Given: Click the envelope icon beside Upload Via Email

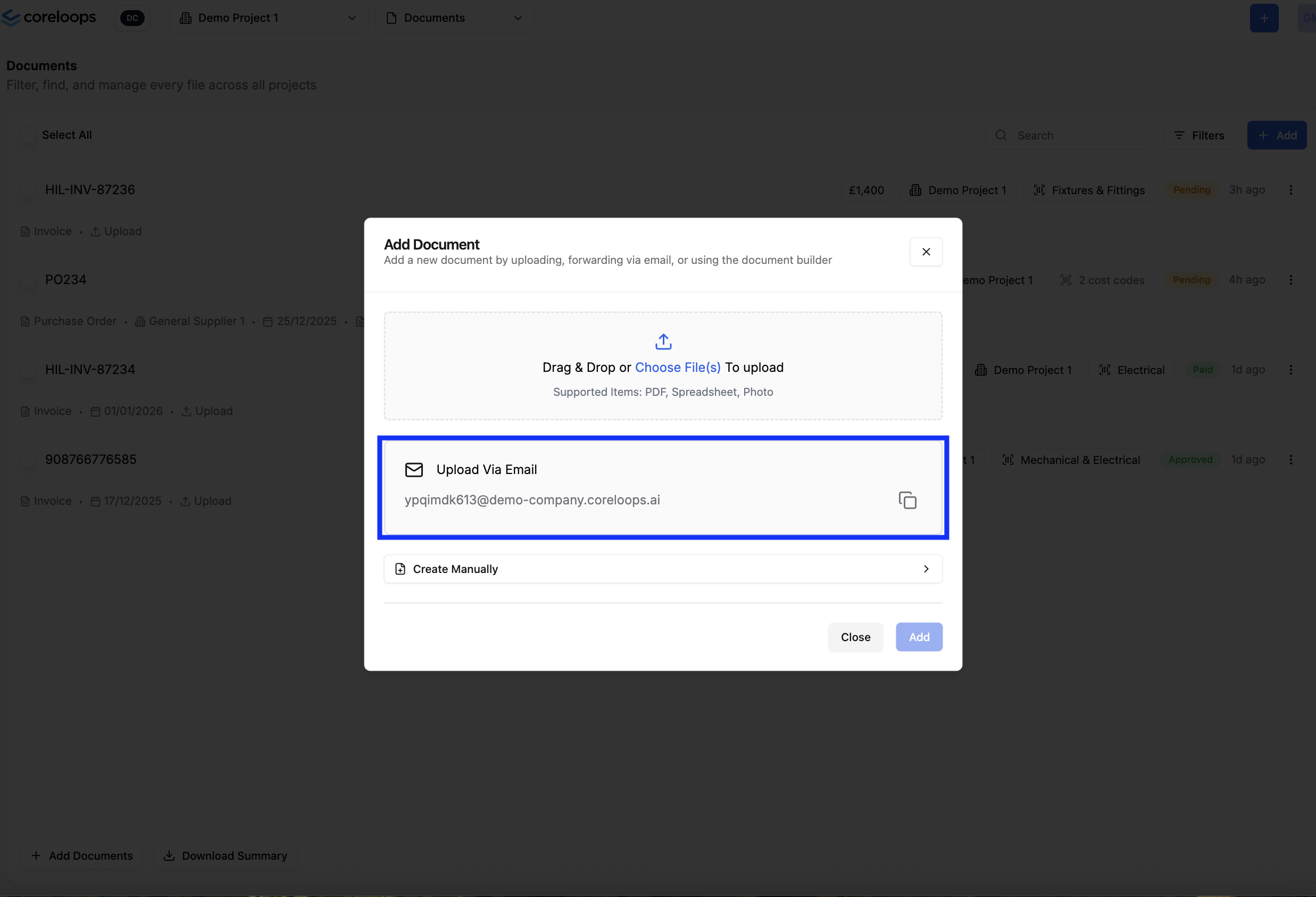Looking at the screenshot, I should (414, 469).
